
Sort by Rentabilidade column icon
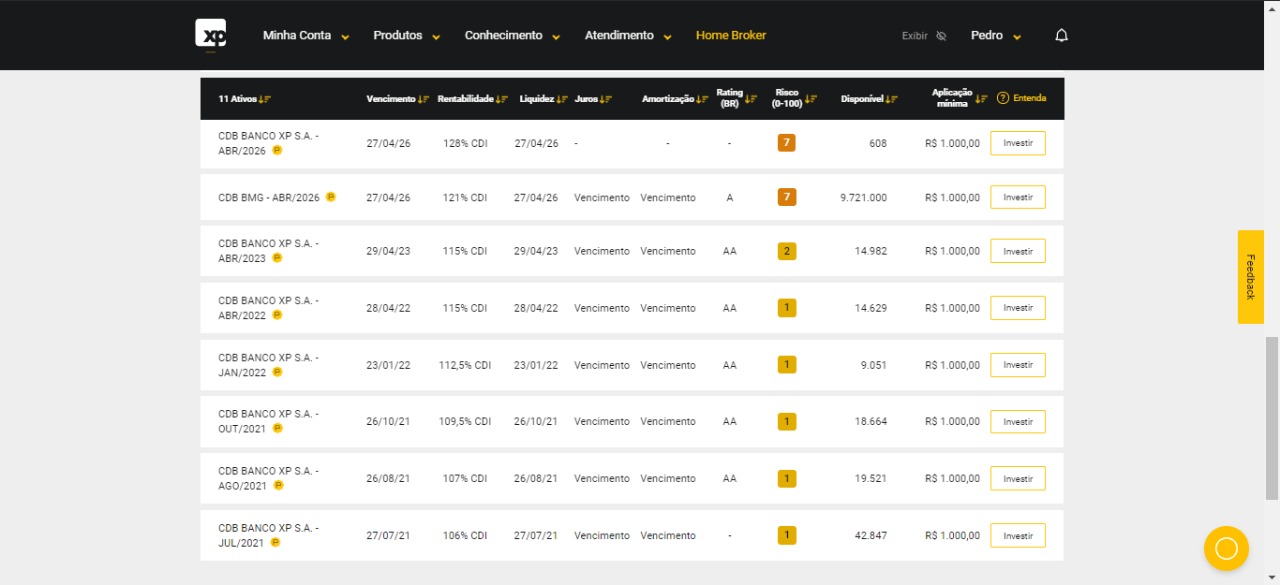(502, 99)
